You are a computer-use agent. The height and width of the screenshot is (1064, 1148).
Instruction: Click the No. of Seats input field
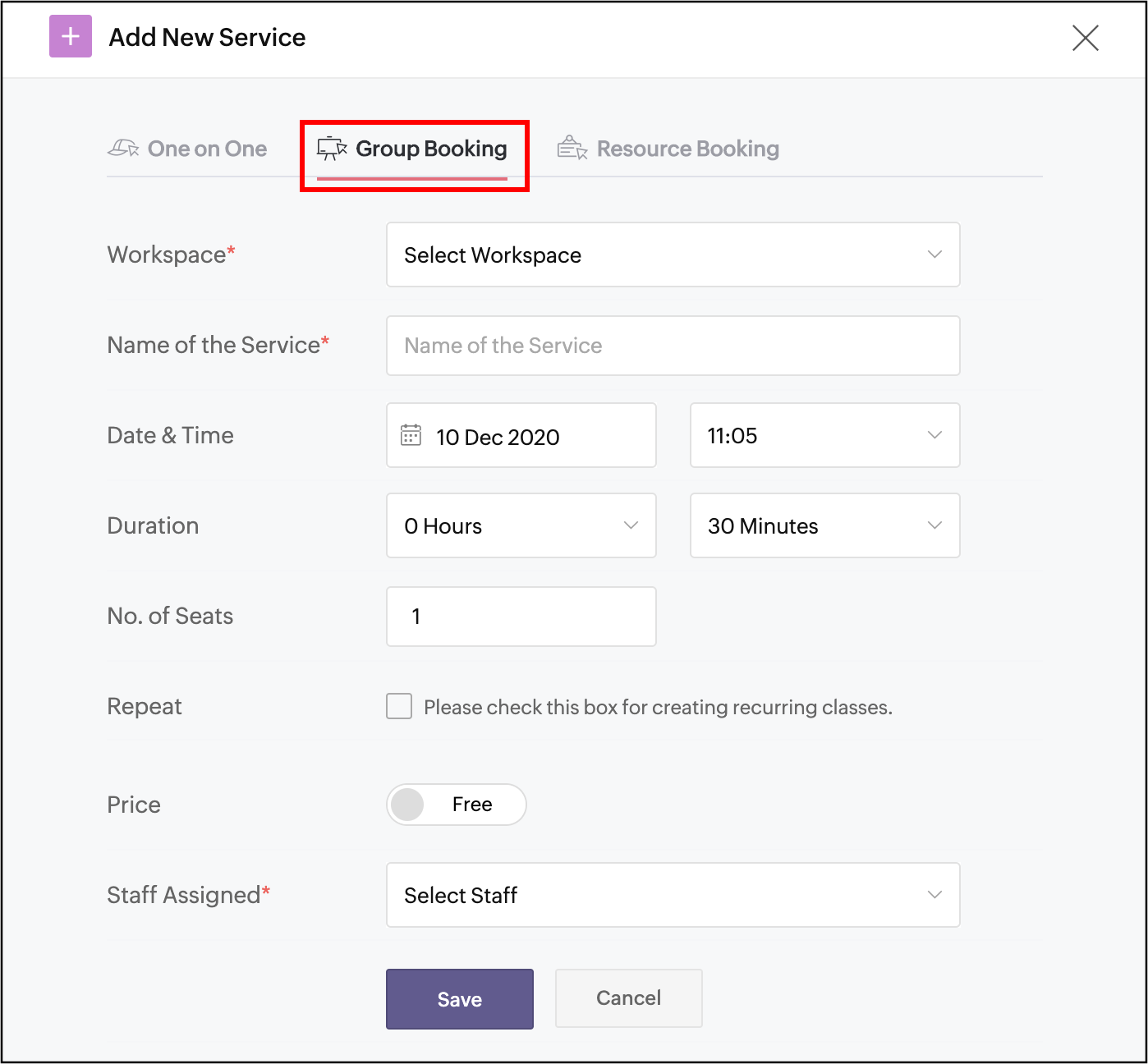[x=521, y=617]
